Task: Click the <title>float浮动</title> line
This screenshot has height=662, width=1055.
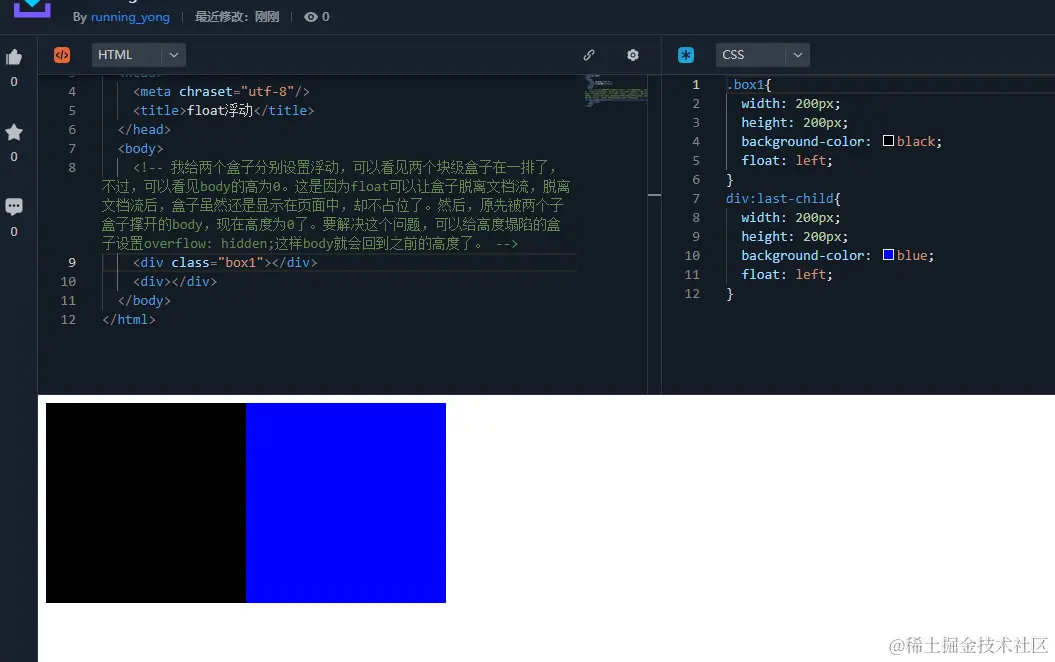Action: click(223, 110)
